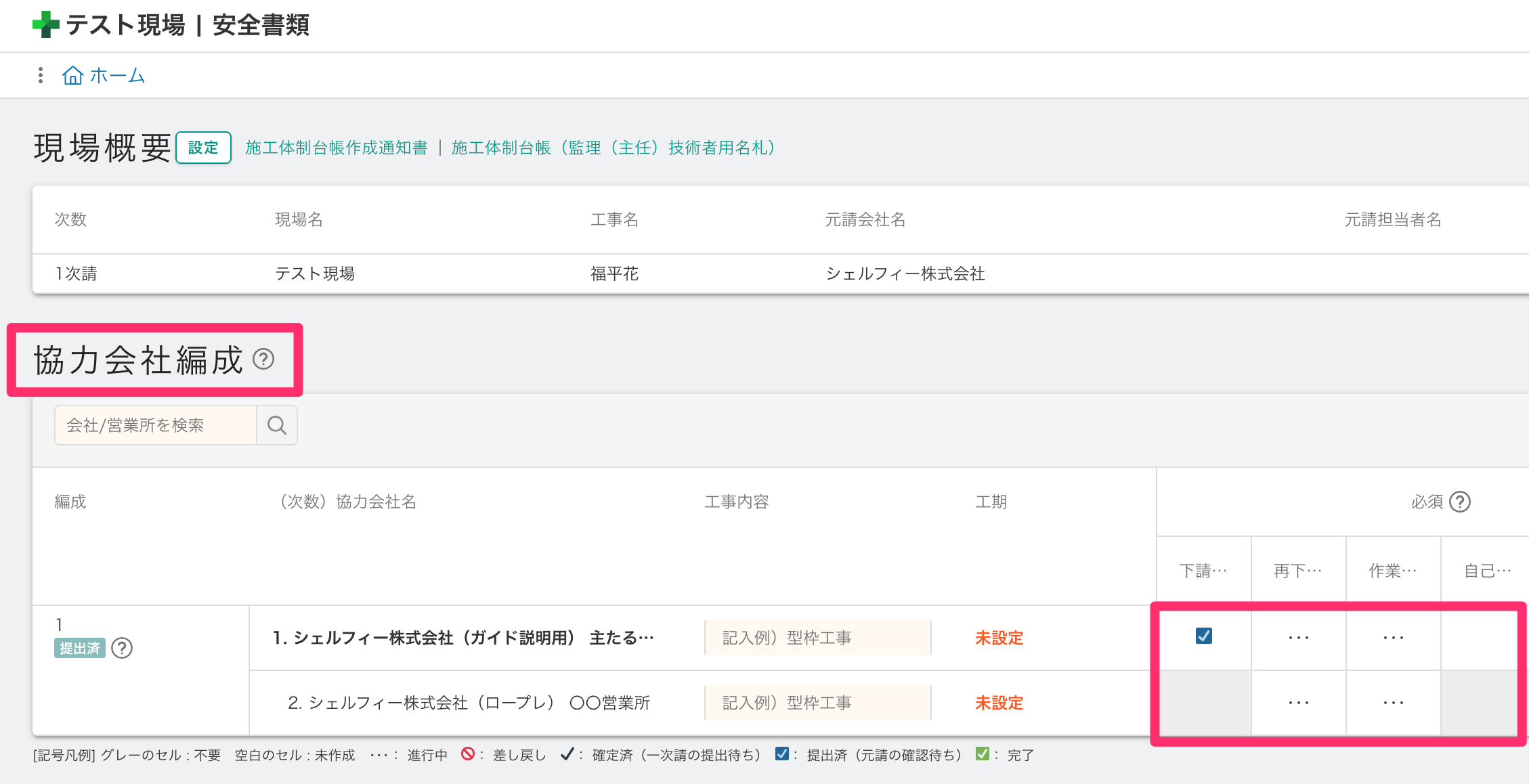Click 未設定 work period for row 2
The width and height of the screenshot is (1529, 784).
[999, 703]
